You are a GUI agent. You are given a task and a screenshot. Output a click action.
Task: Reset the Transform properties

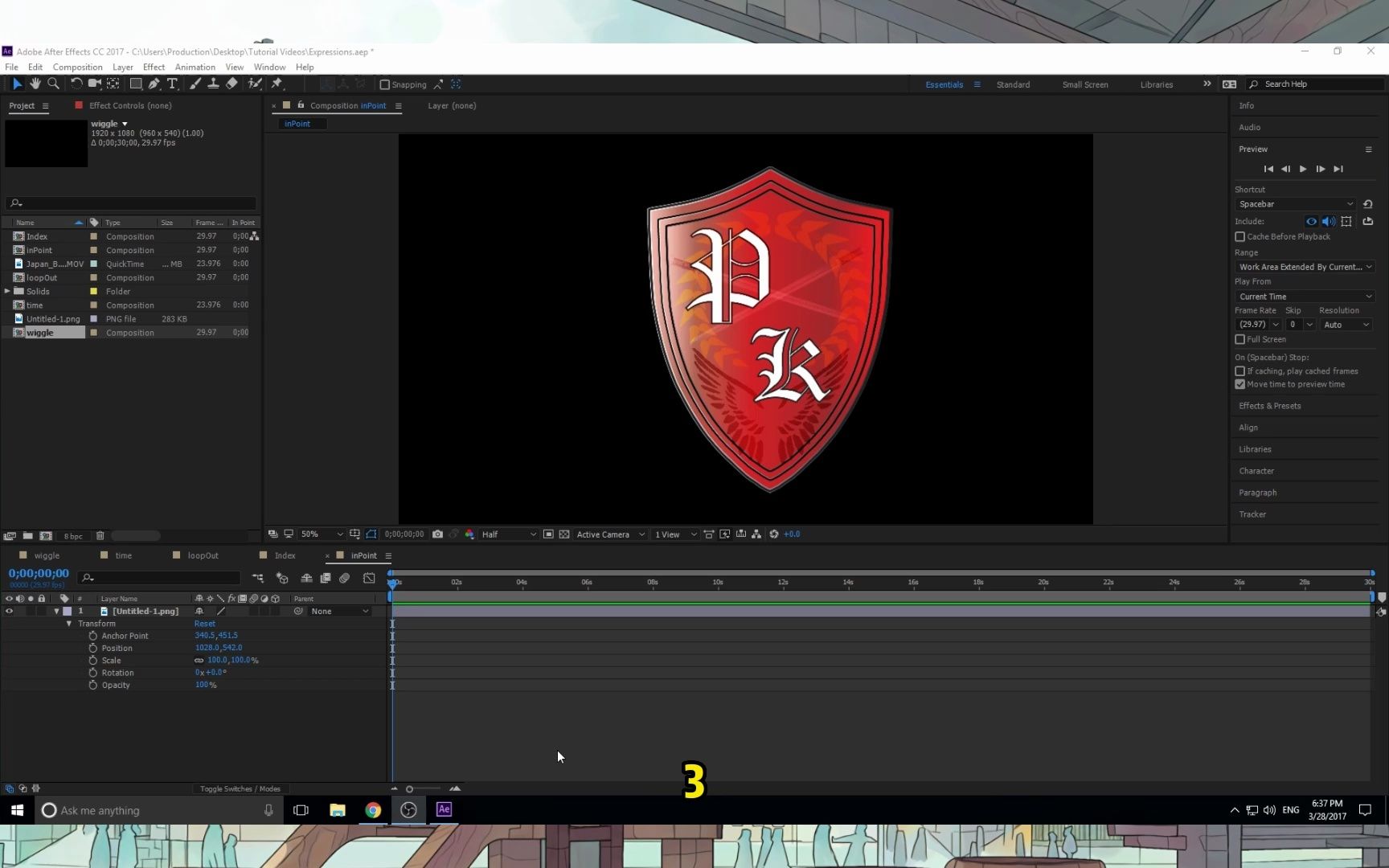pyautogui.click(x=204, y=623)
